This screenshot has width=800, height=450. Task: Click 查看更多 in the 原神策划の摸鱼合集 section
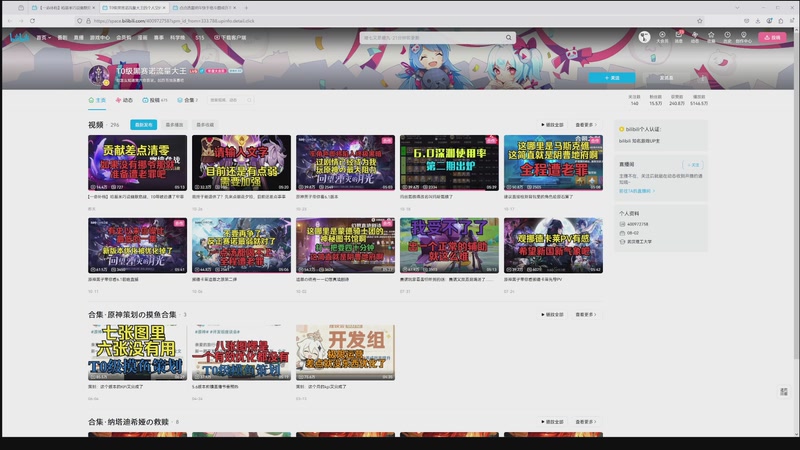[586, 314]
